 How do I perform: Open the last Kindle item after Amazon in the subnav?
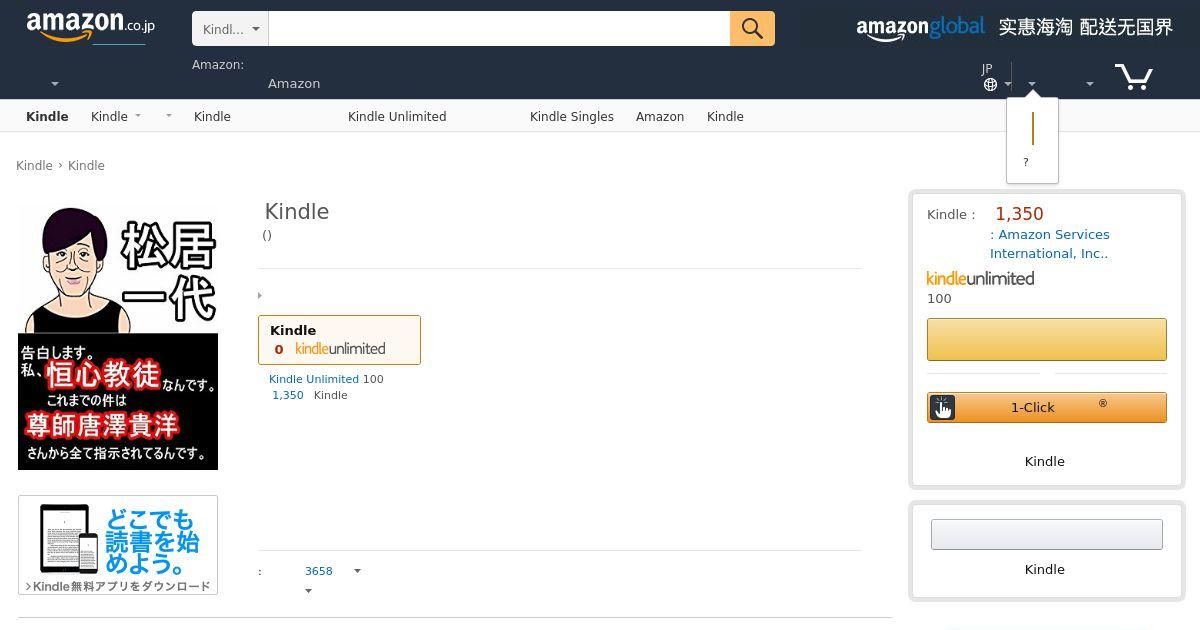[725, 117]
